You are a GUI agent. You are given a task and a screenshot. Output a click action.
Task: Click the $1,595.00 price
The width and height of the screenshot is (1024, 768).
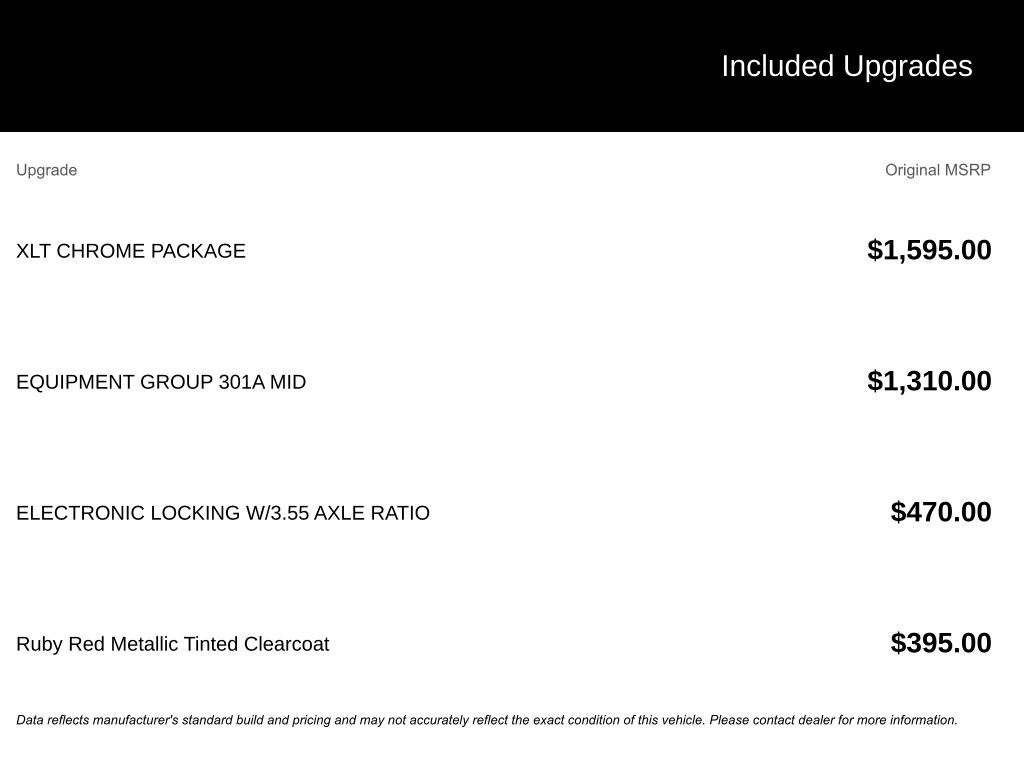[x=929, y=250]
